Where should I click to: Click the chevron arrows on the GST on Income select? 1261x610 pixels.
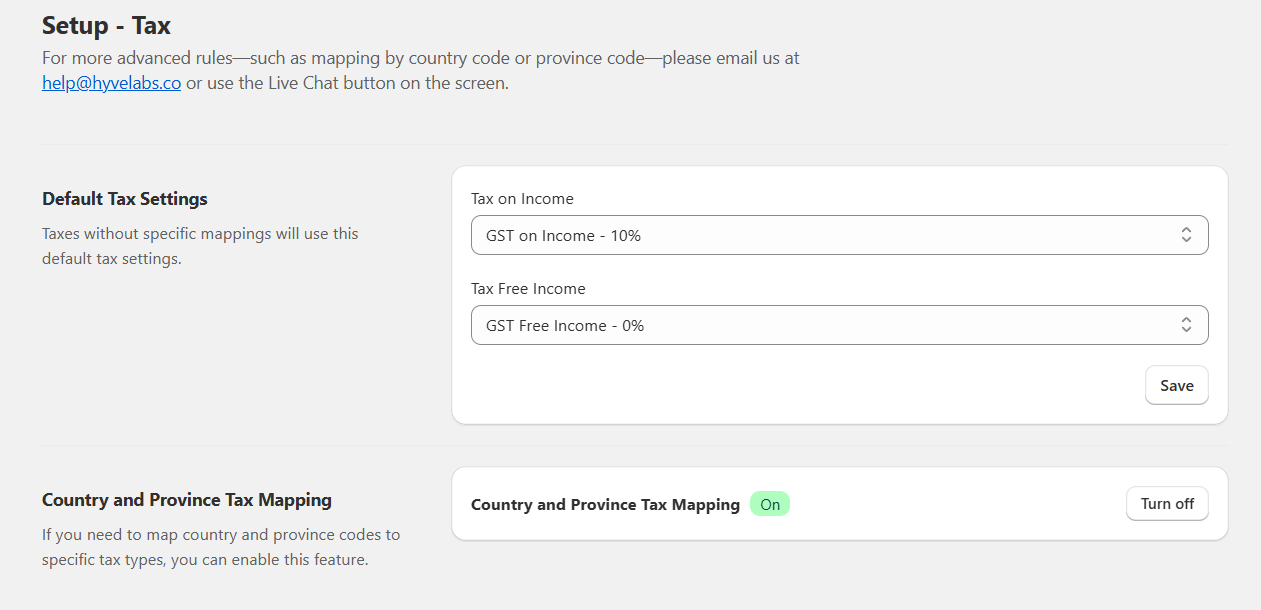tap(1185, 236)
